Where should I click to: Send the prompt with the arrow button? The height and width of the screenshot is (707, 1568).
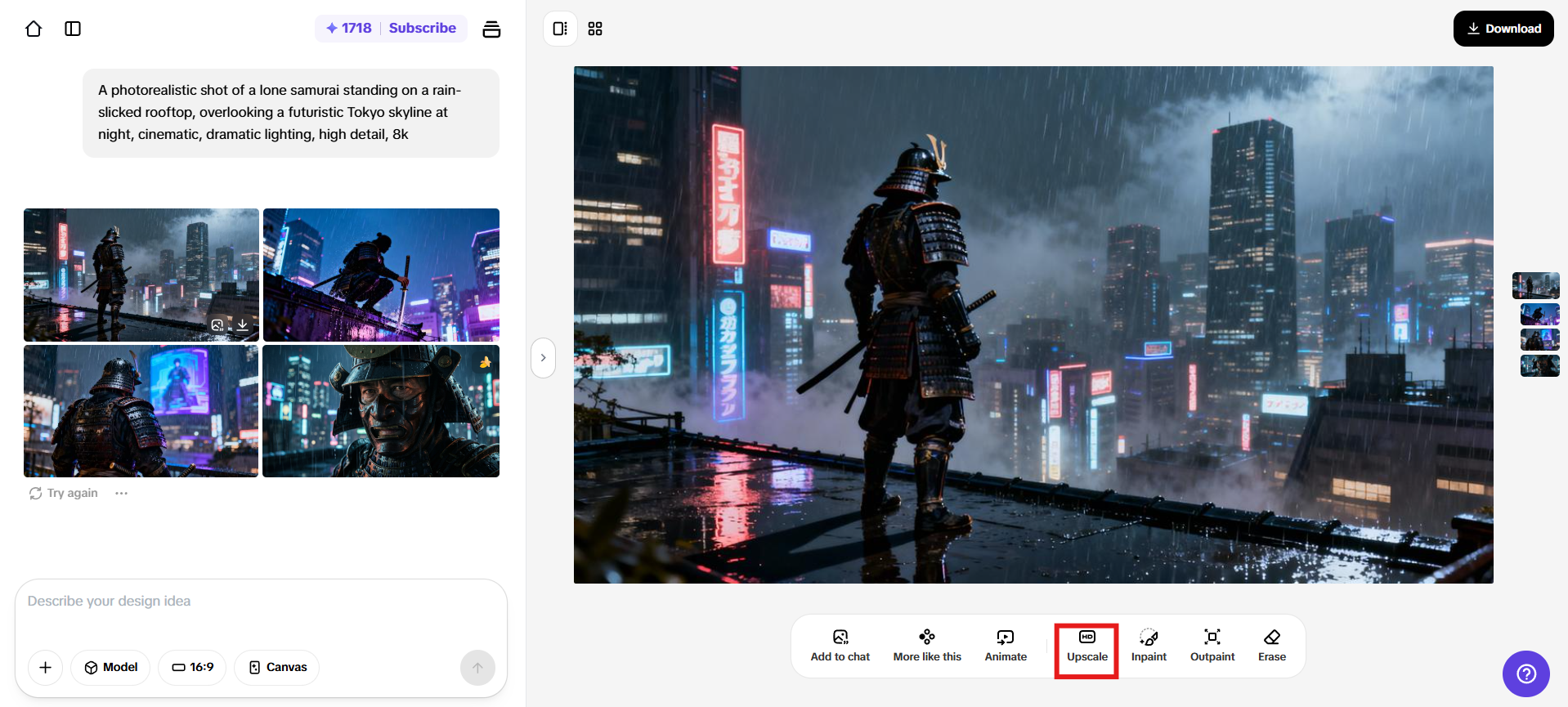tap(478, 668)
